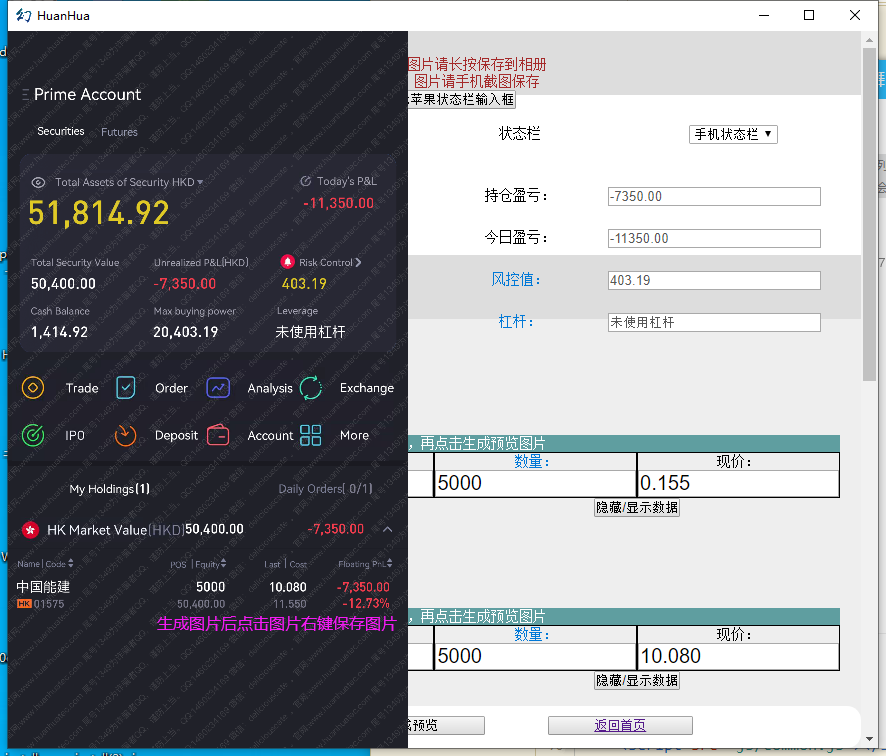This screenshot has height=756, width=886.
Task: Click the Deposit icon
Action: pyautogui.click(x=125, y=435)
